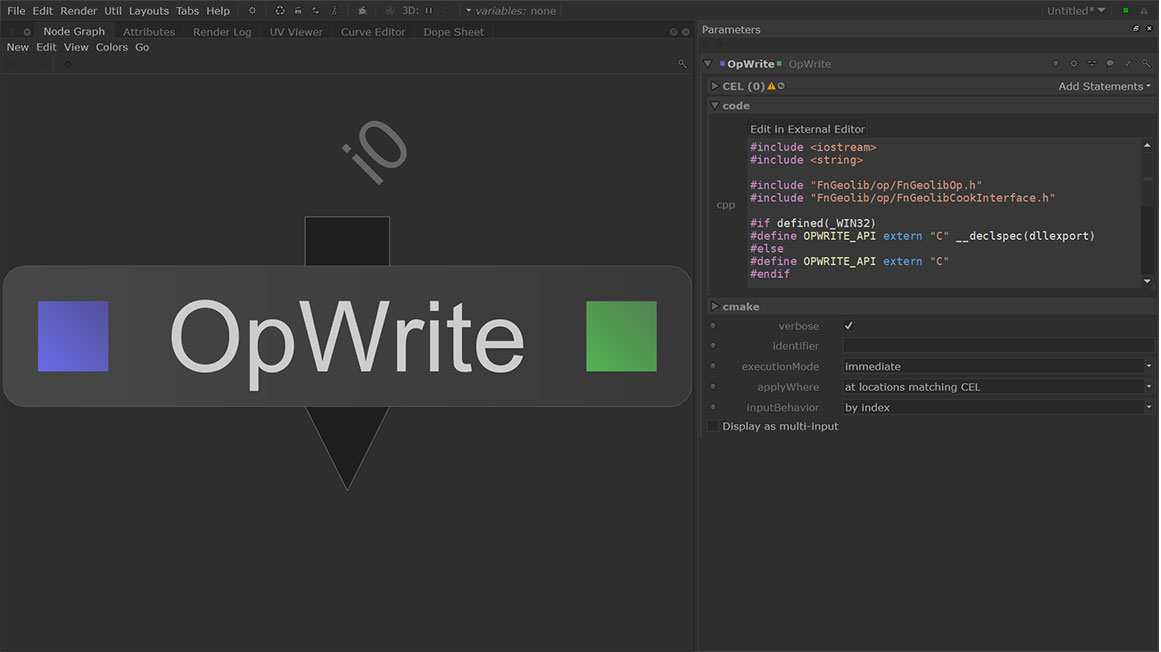This screenshot has height=652, width=1161.
Task: Click the gear icon in OpWrite parameter header
Action: (x=1074, y=64)
